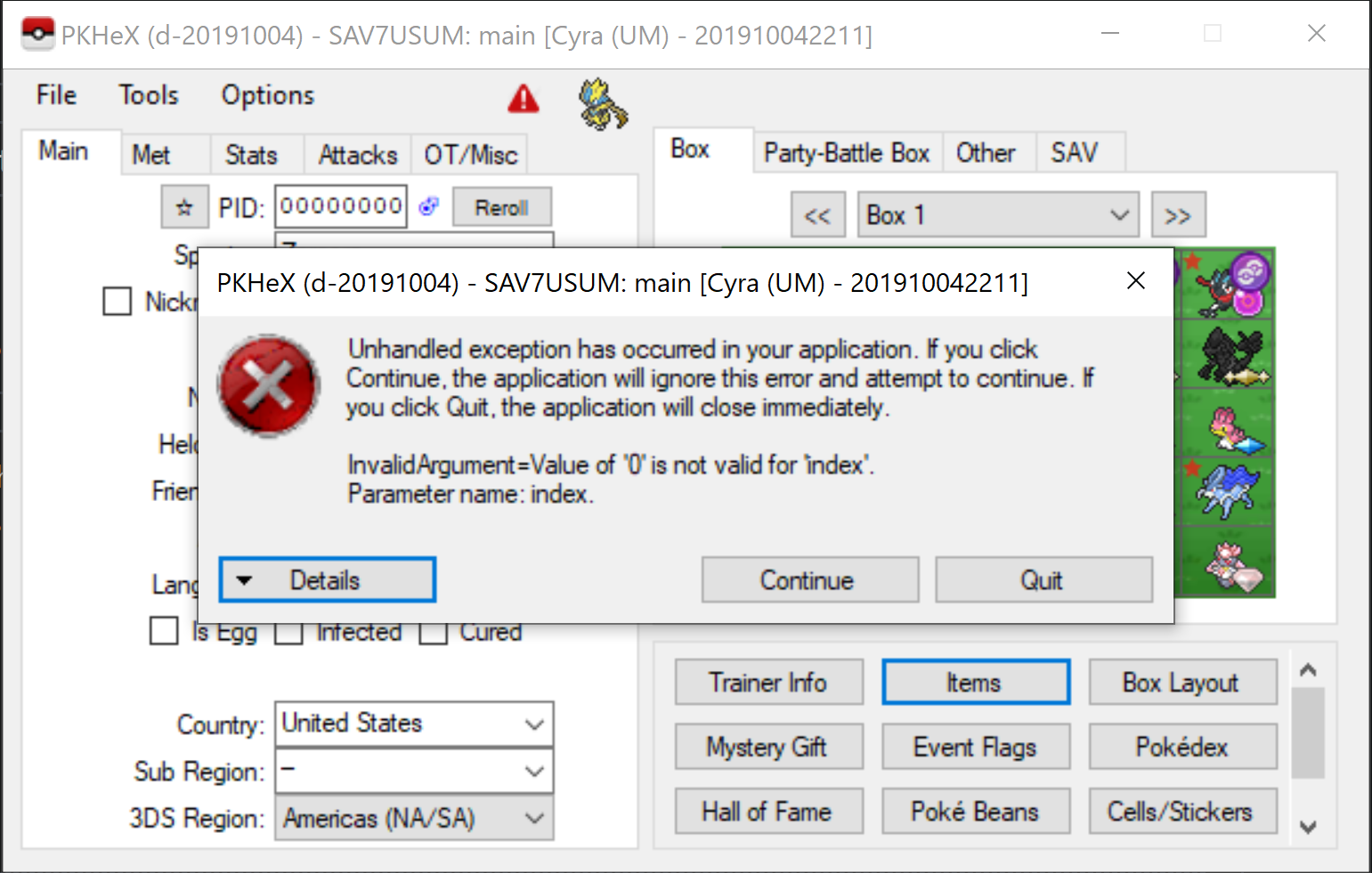This screenshot has width=1372, height=873.
Task: Switch to the OT/Misc tab
Action: 470,155
